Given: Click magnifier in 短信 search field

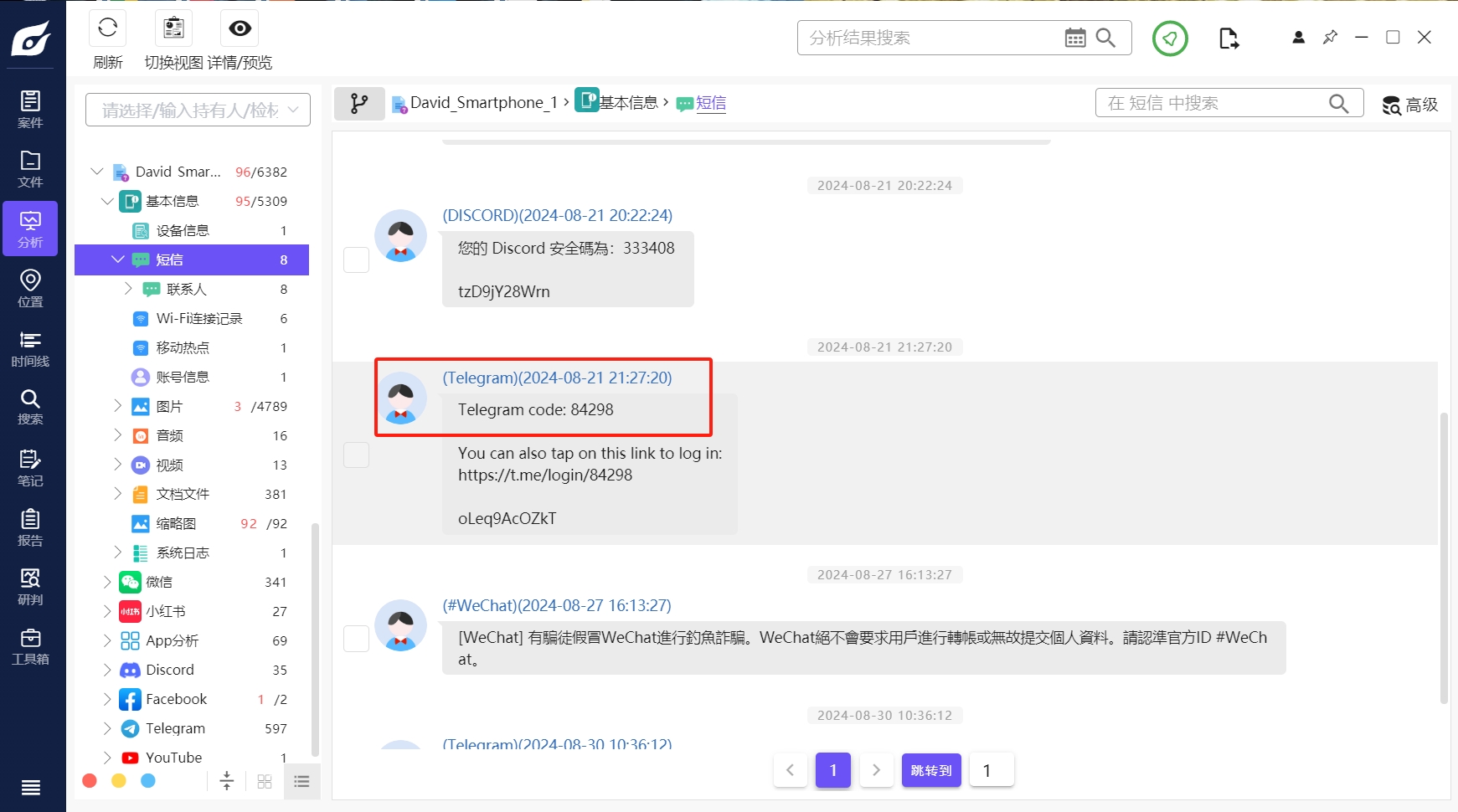Looking at the screenshot, I should click(x=1338, y=103).
